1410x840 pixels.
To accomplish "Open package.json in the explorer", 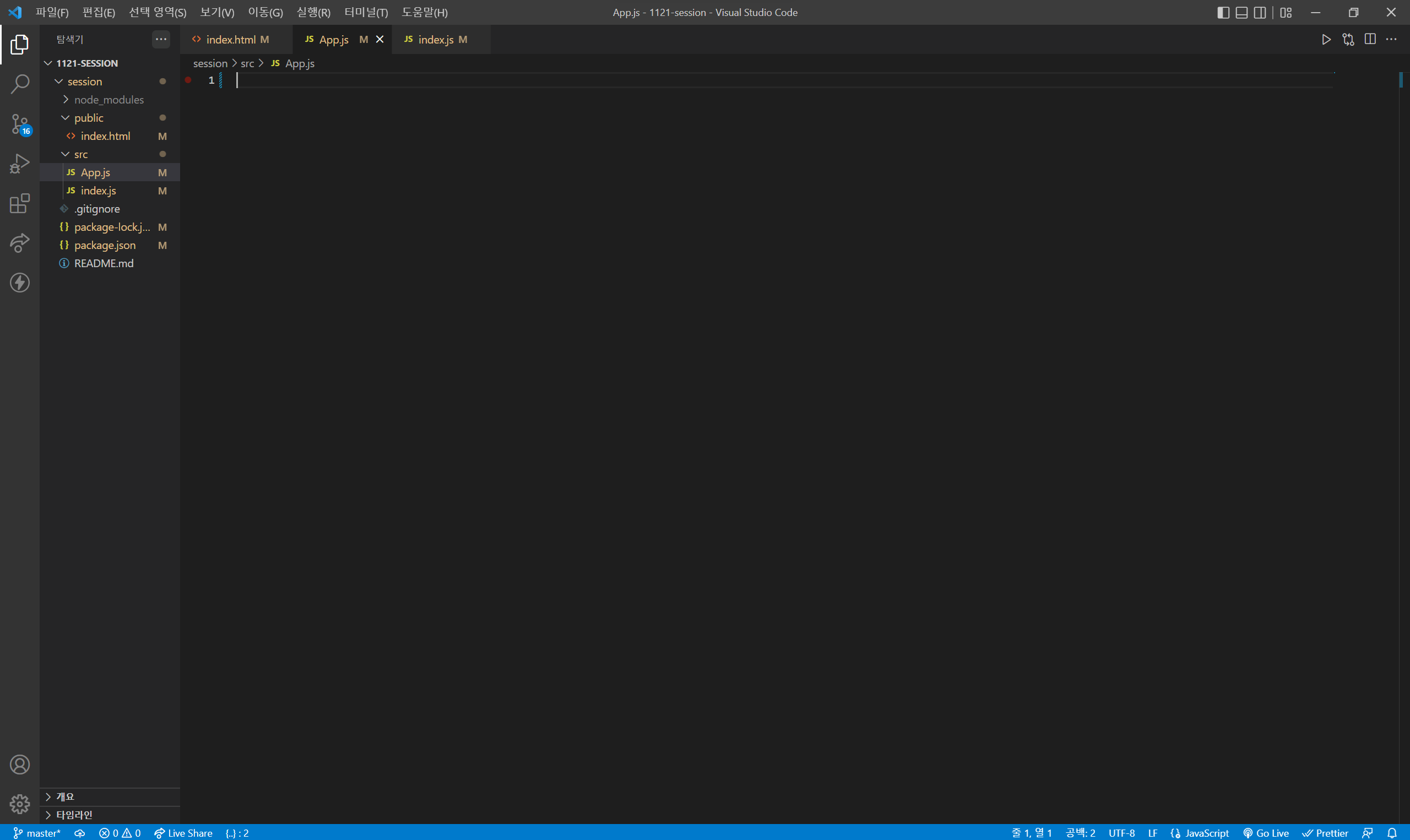I will click(105, 245).
